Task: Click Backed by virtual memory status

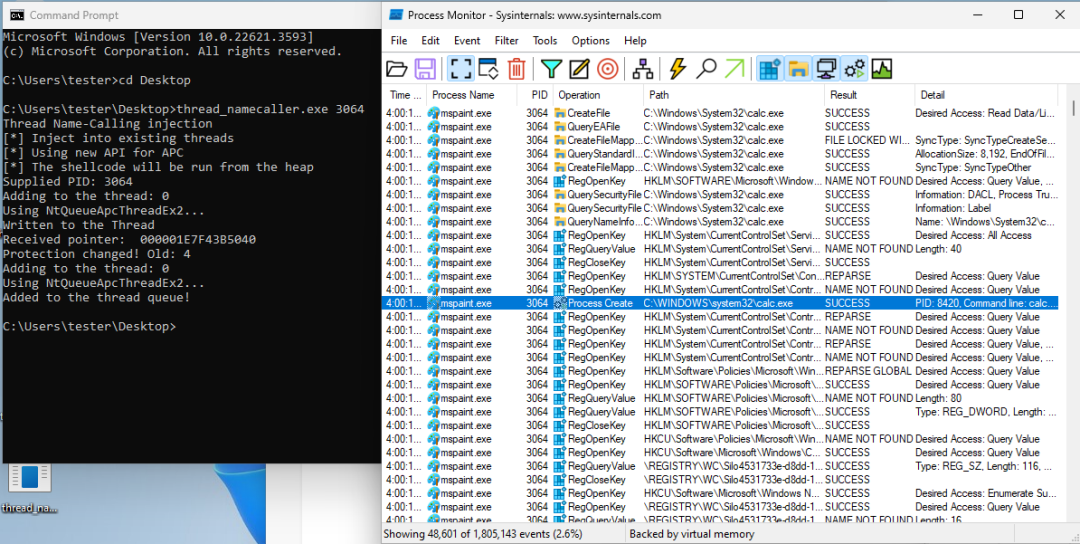Action: (692, 534)
